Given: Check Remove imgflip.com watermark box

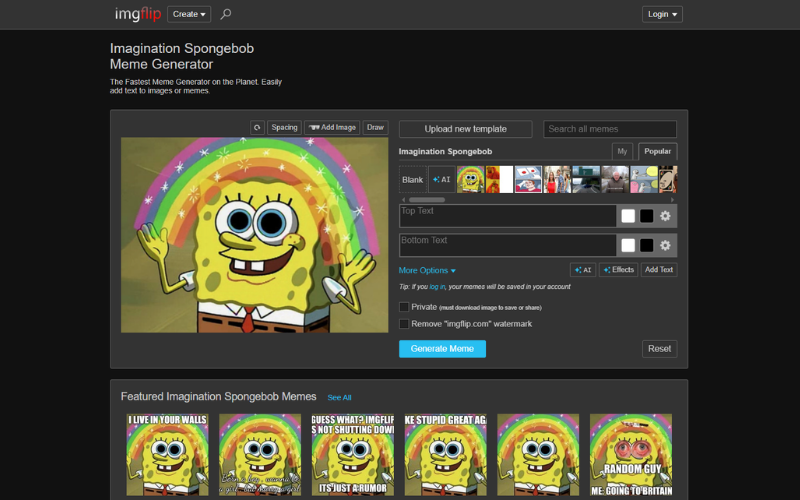Looking at the screenshot, I should point(404,324).
